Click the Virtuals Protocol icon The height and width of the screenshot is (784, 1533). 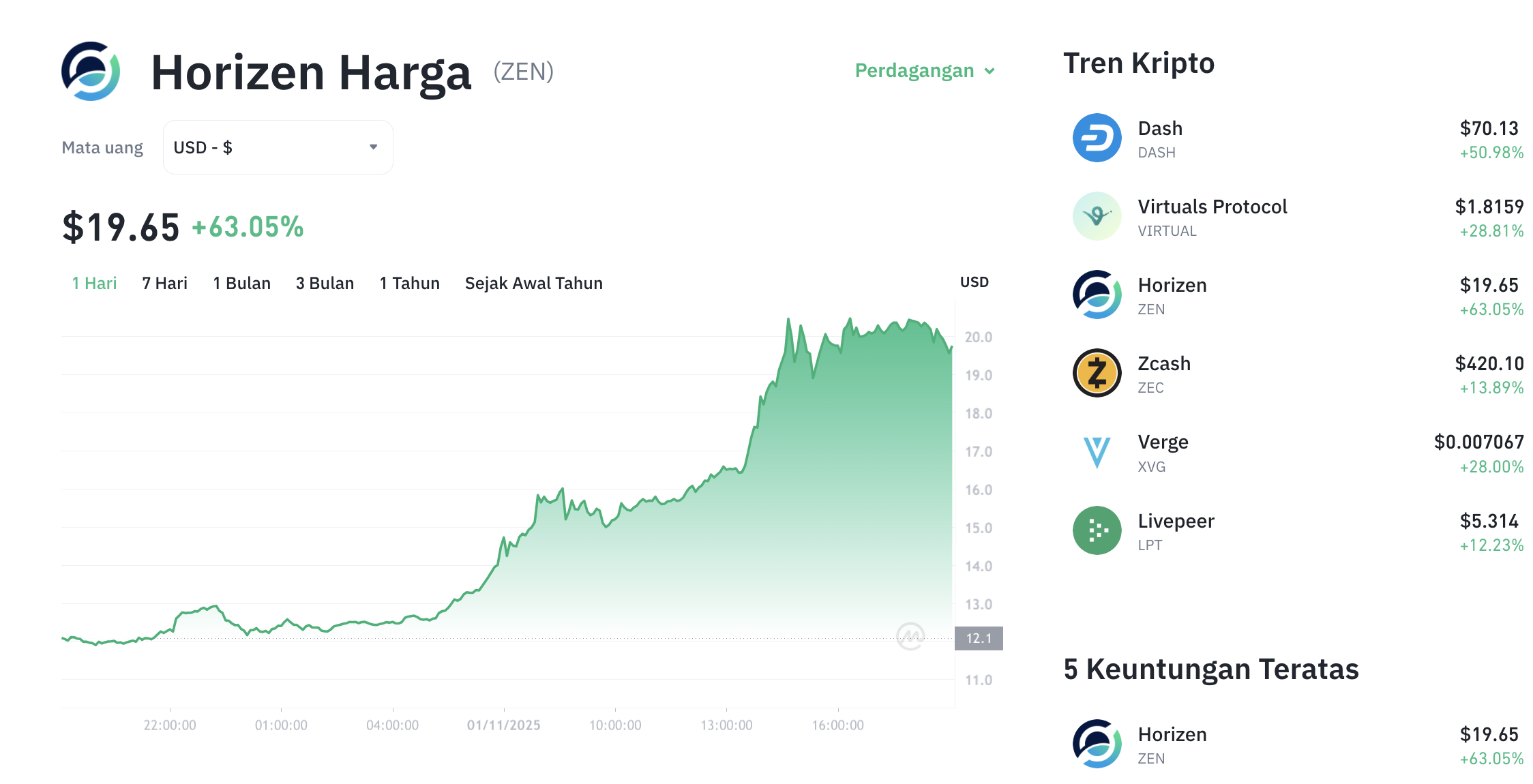pos(1096,216)
